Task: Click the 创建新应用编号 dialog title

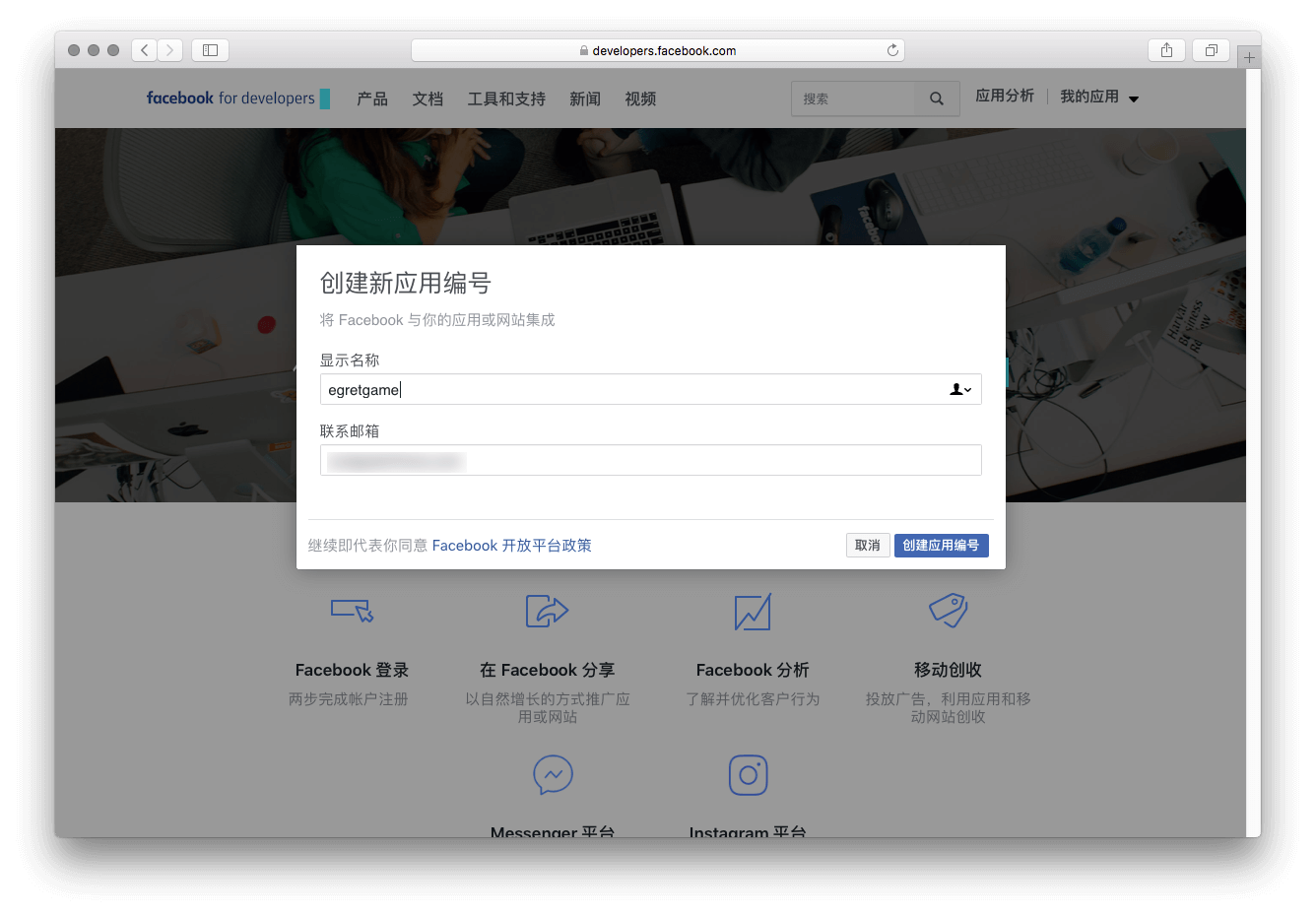Action: pos(406,284)
